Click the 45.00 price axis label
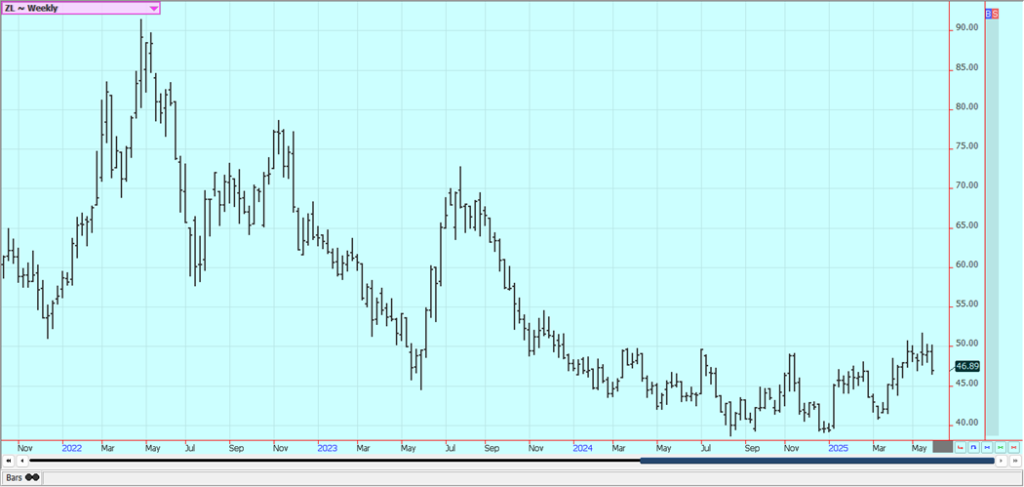Screen dimensions: 1024x487 (x=967, y=383)
